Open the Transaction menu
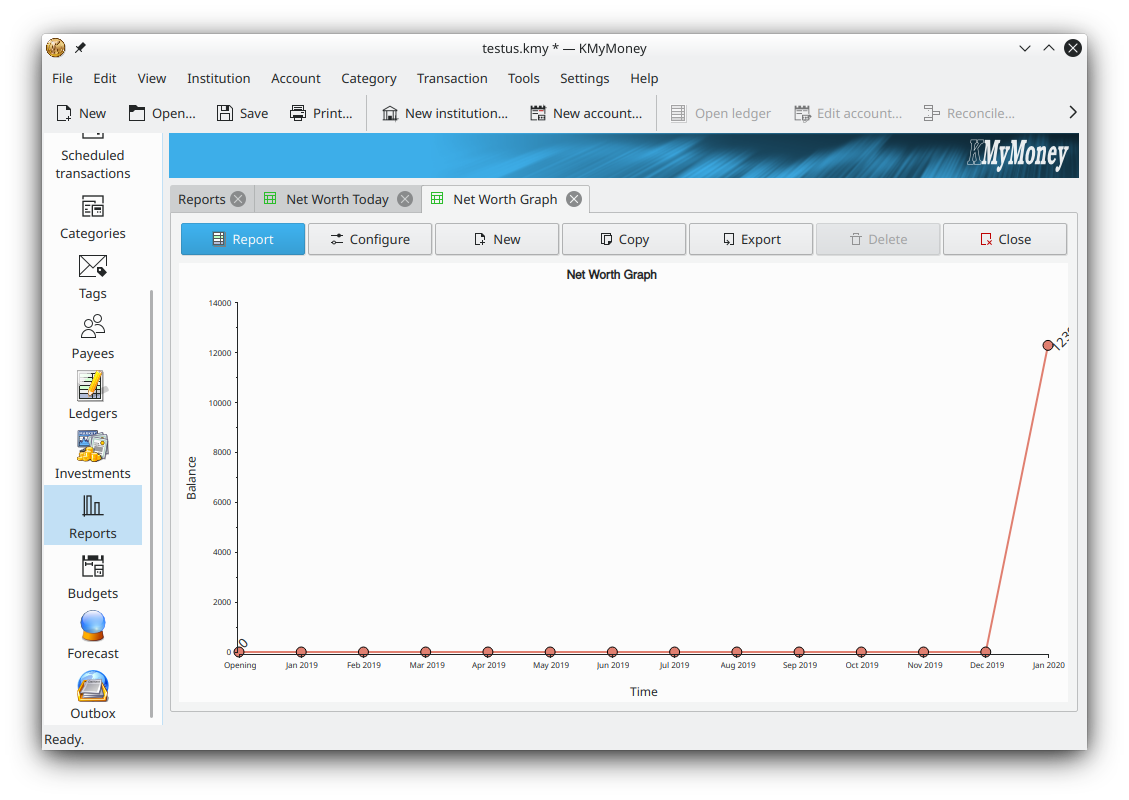This screenshot has height=800, width=1129. (452, 78)
